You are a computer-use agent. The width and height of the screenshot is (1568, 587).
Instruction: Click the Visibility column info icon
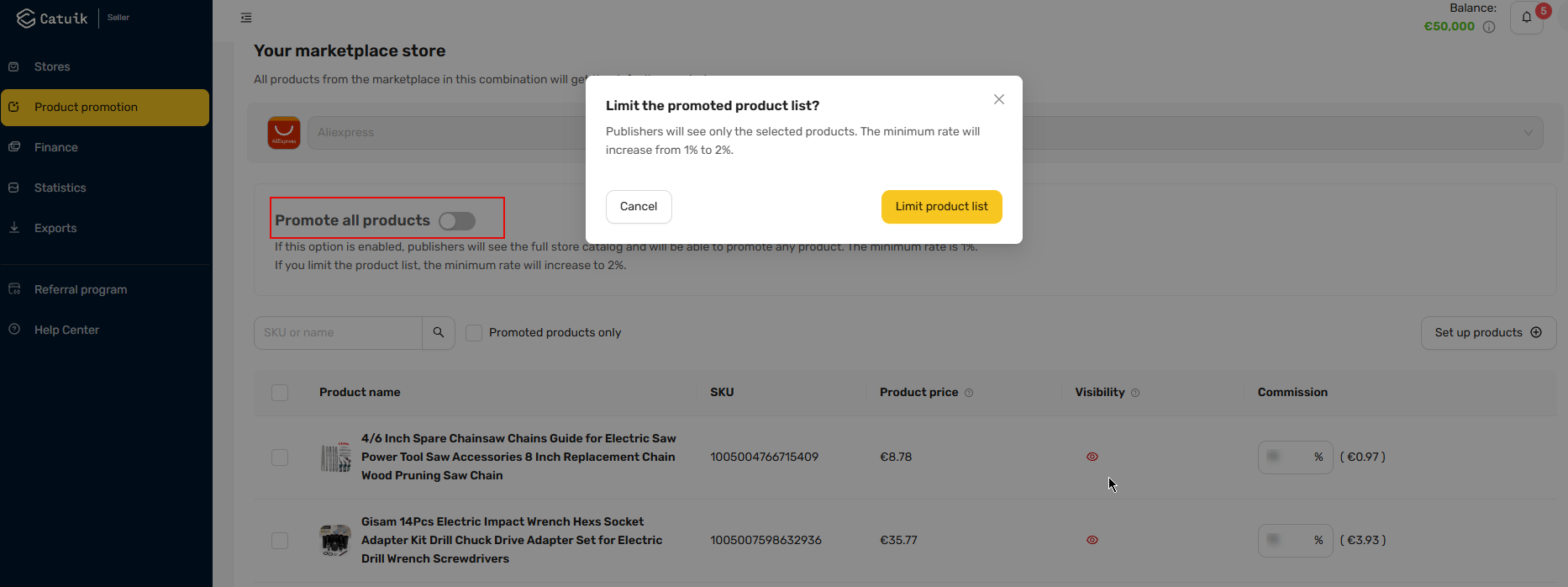coord(1135,393)
